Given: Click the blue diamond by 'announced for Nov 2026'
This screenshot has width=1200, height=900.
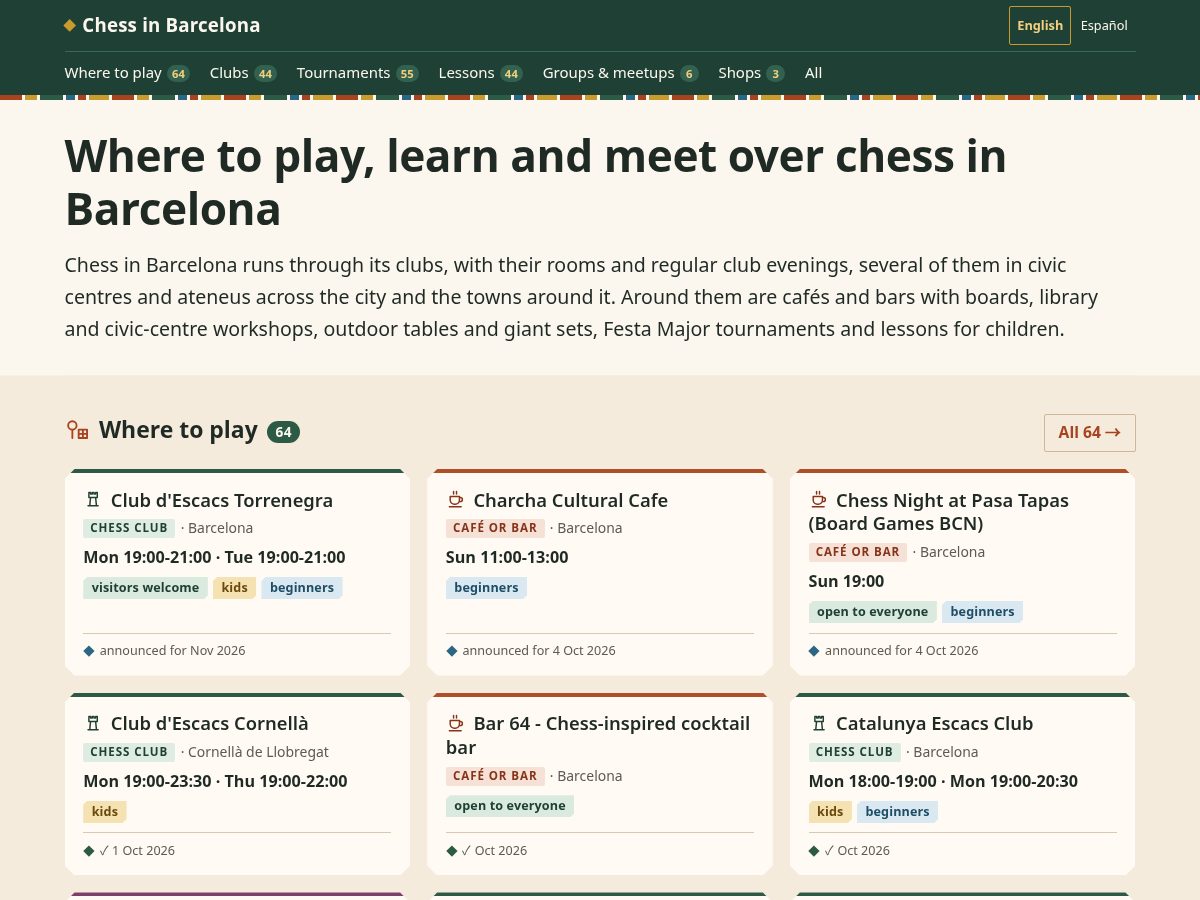Looking at the screenshot, I should pos(89,651).
